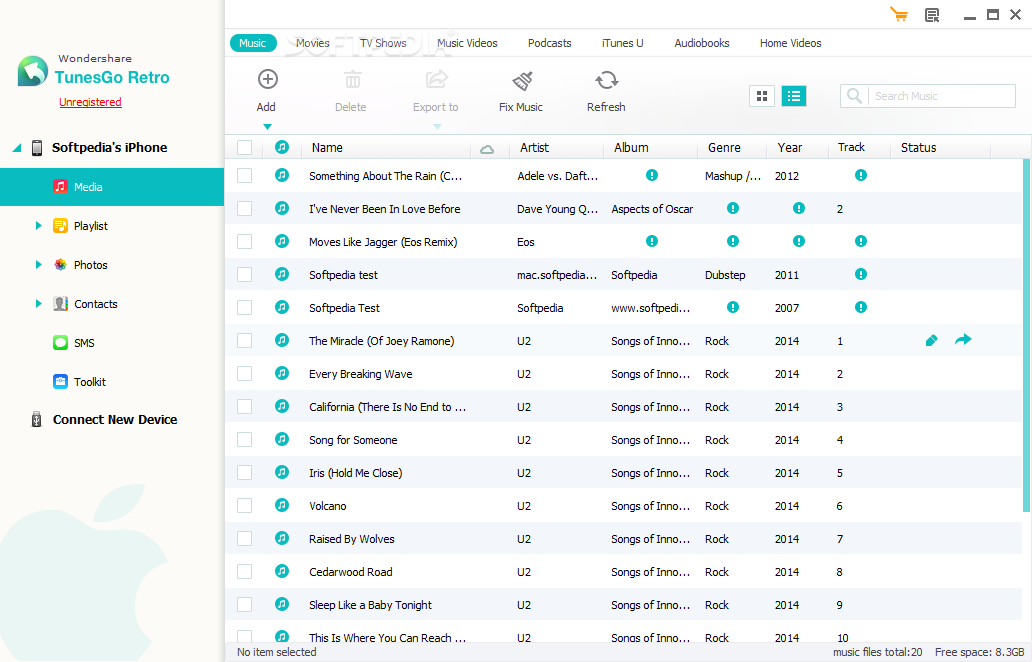Open the Export to dropdown arrow
Screen dimensions: 1032x662
tap(437, 126)
